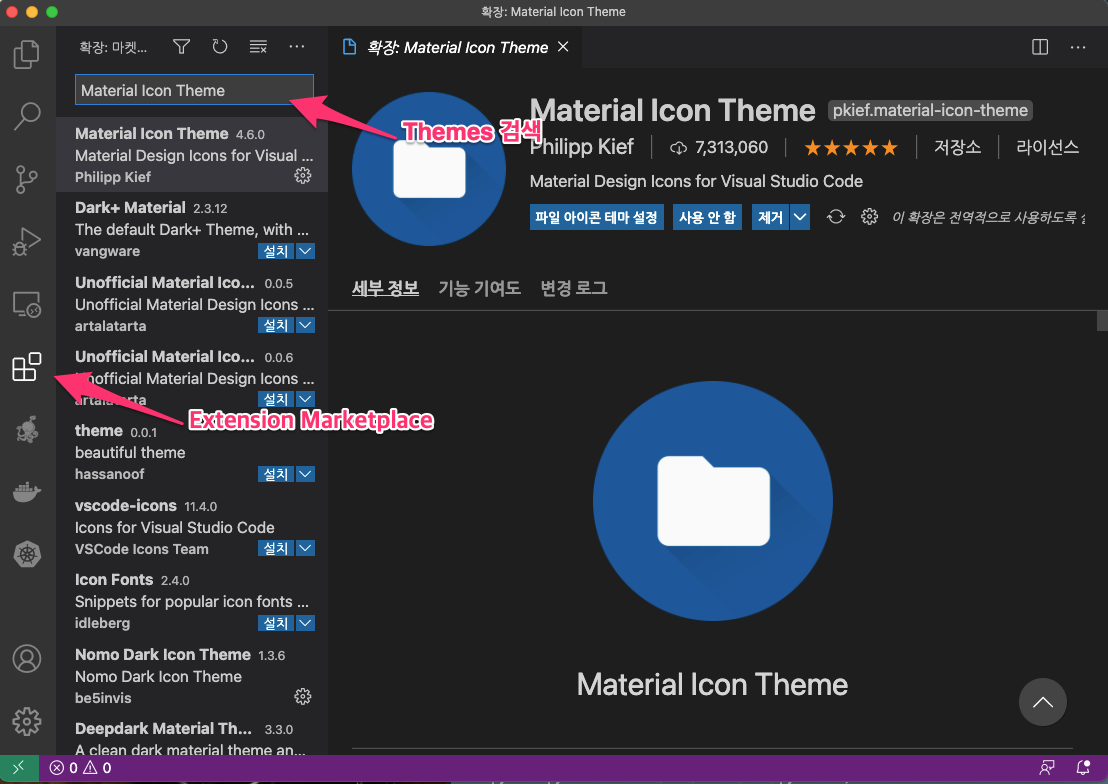Close the Material Icon Theme tab
The image size is (1108, 784).
point(563,47)
